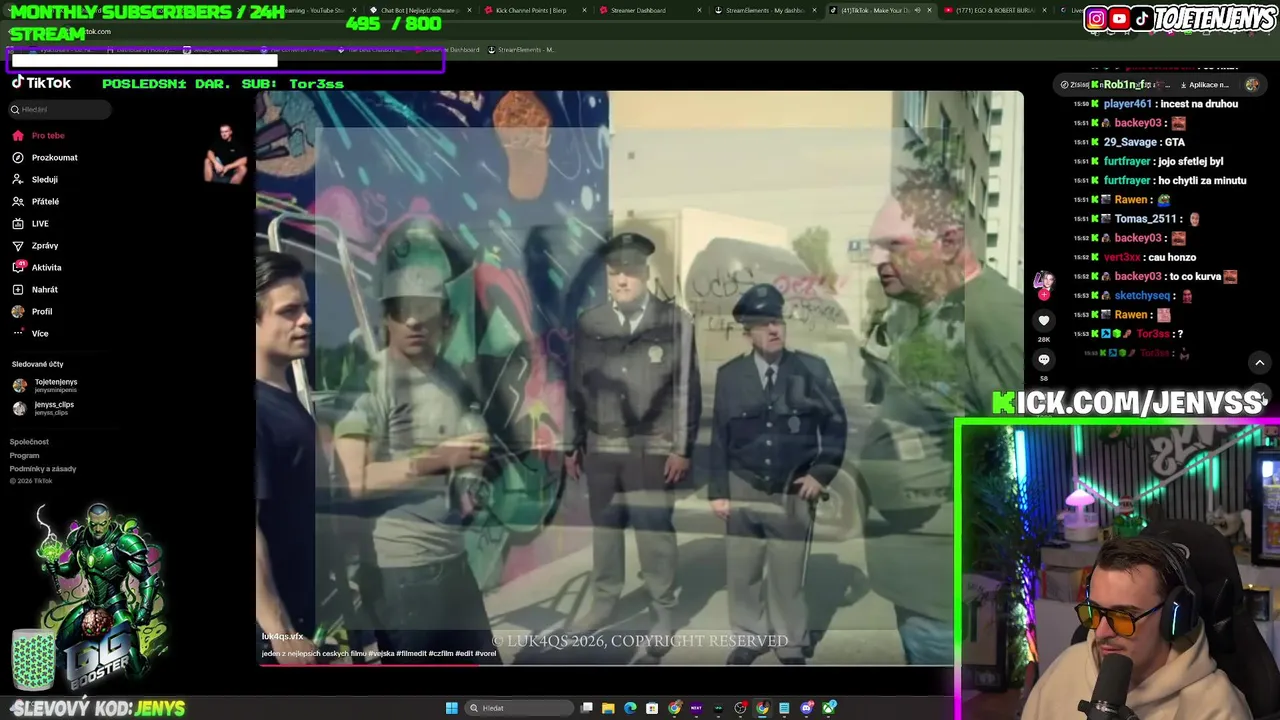Click the taskbar Hledat search box
This screenshot has width=1280, height=720.
pyautogui.click(x=519, y=708)
